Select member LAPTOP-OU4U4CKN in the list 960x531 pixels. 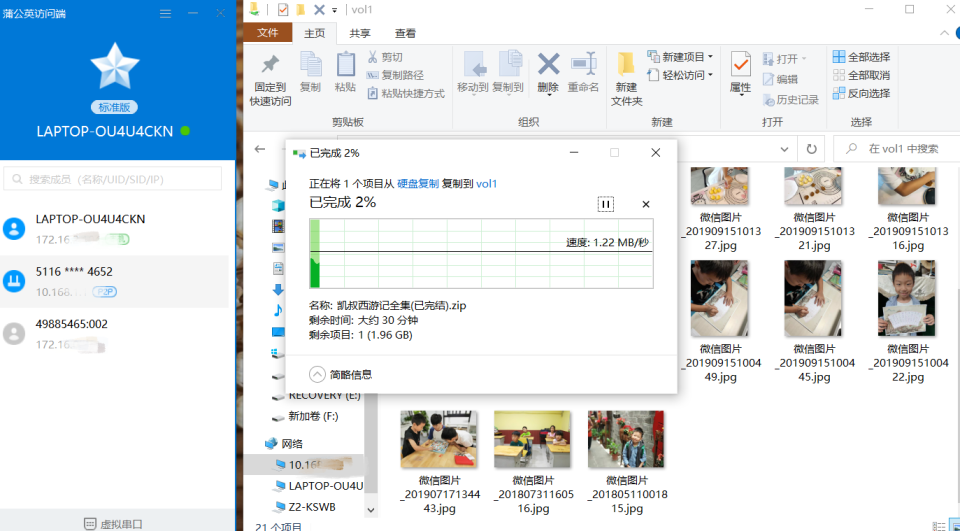tap(114, 229)
